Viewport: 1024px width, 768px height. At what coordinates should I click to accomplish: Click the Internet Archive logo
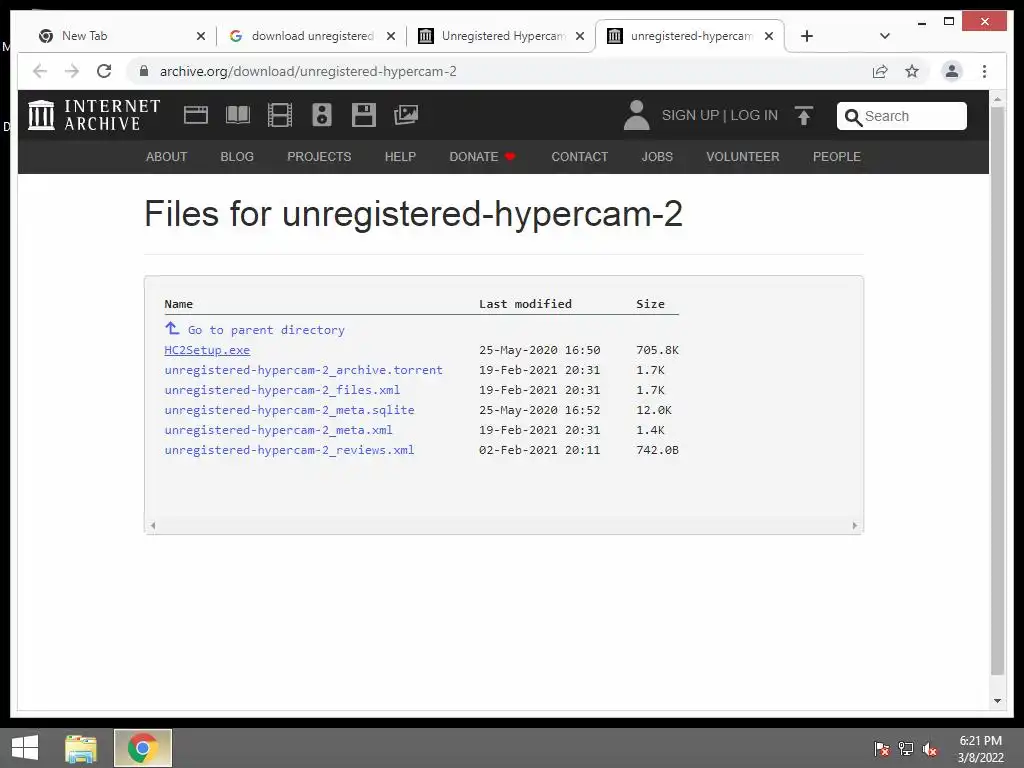(x=94, y=115)
